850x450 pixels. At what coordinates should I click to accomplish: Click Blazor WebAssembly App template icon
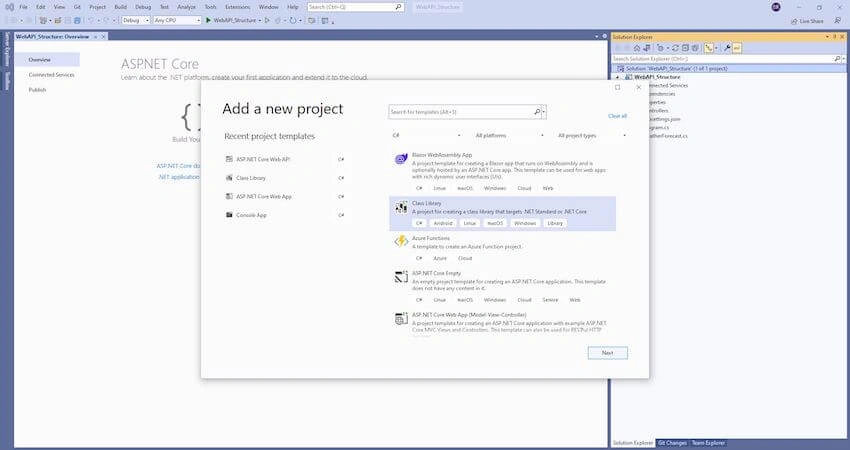coord(401,159)
